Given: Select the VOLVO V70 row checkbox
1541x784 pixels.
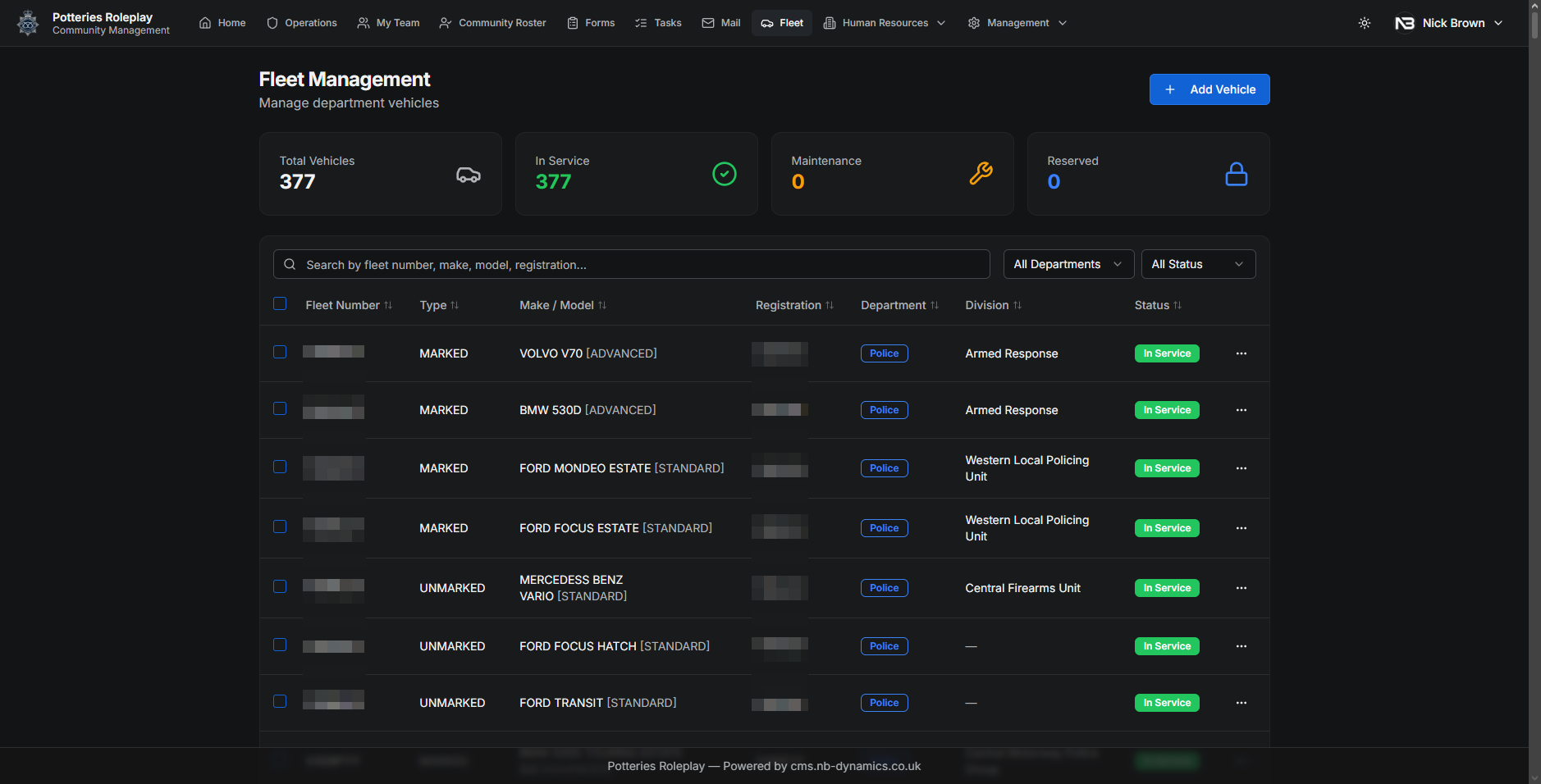Looking at the screenshot, I should coord(280,352).
